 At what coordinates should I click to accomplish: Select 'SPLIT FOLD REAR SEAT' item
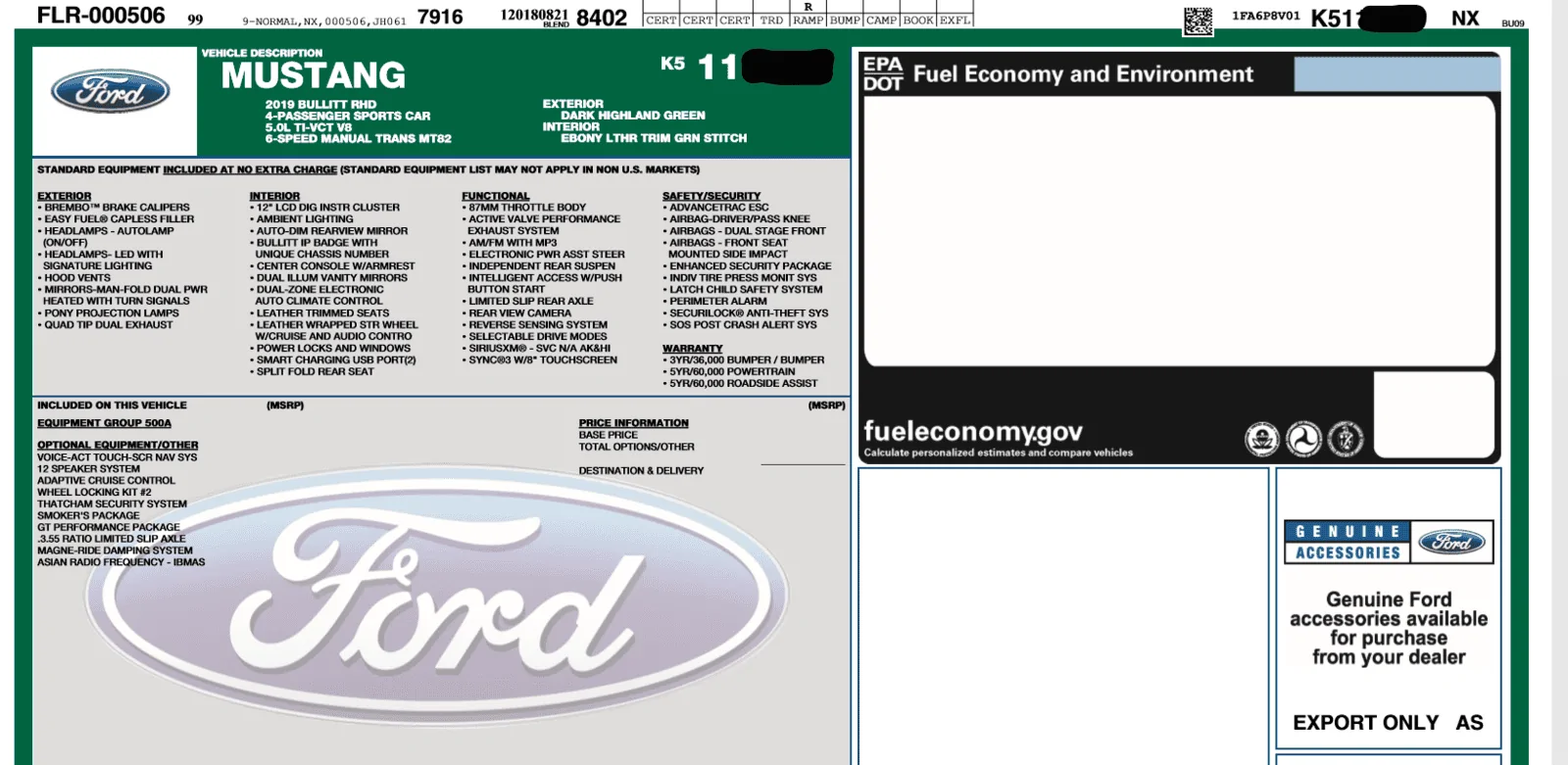point(312,372)
